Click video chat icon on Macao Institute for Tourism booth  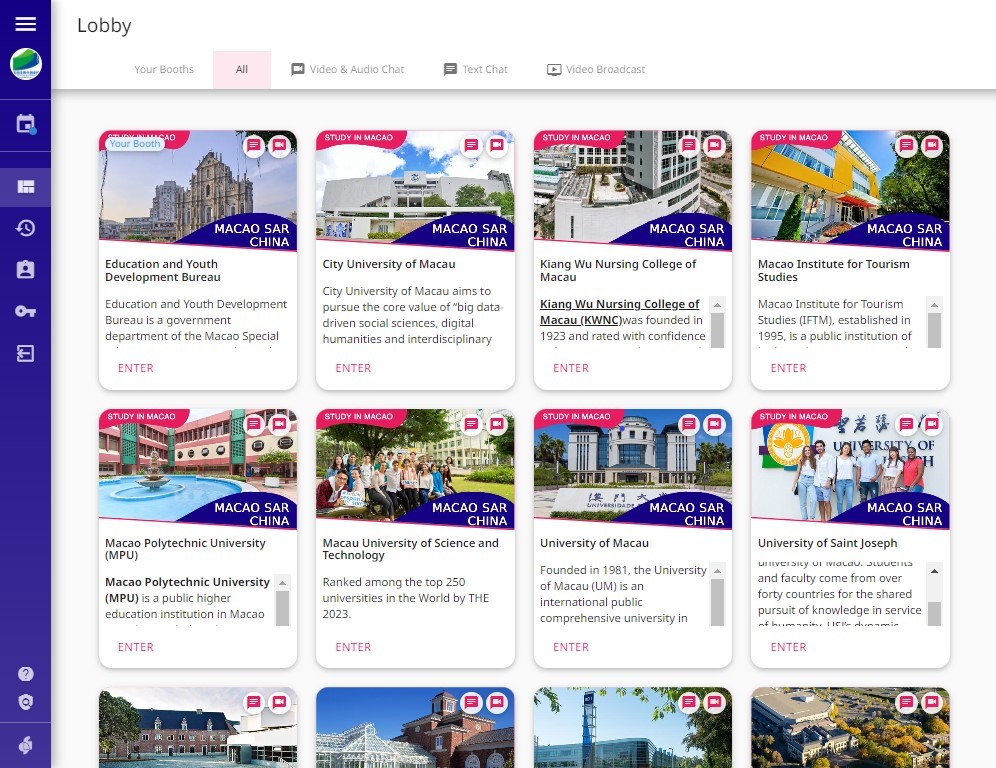(x=932, y=146)
